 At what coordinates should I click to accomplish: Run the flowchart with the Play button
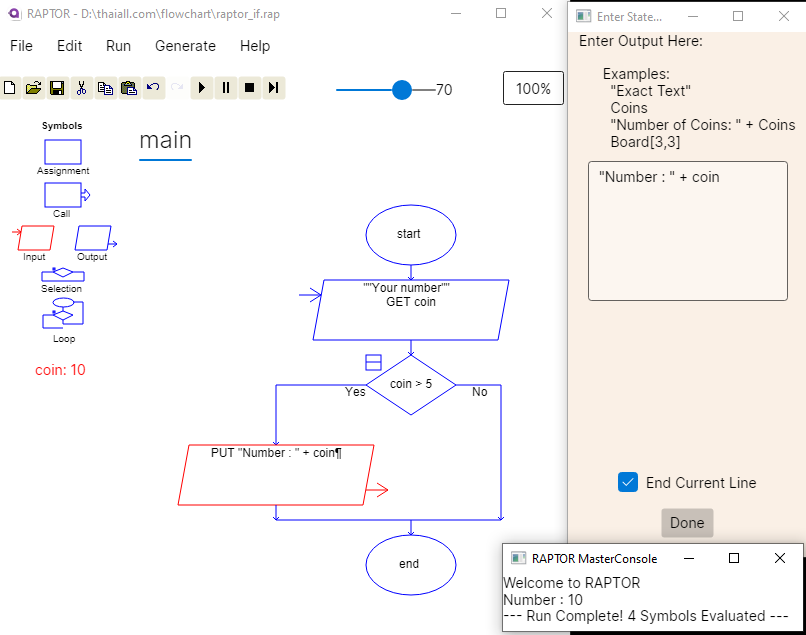202,88
